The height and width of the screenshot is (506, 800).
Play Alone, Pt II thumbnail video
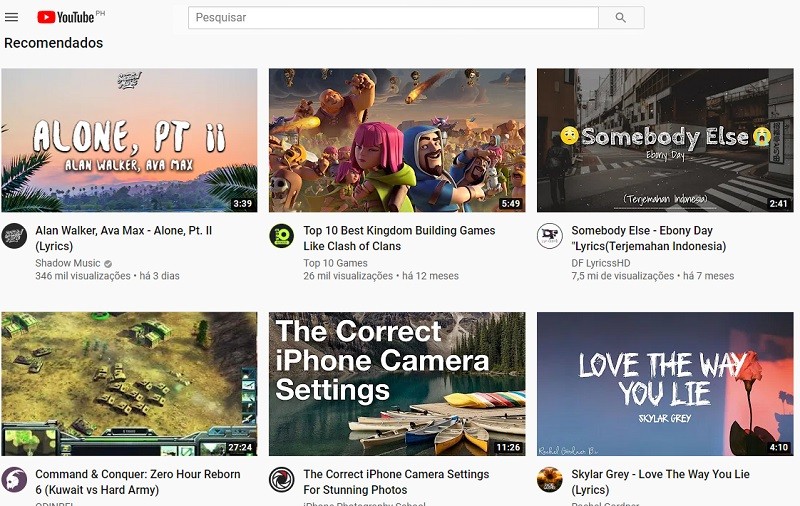pos(129,140)
